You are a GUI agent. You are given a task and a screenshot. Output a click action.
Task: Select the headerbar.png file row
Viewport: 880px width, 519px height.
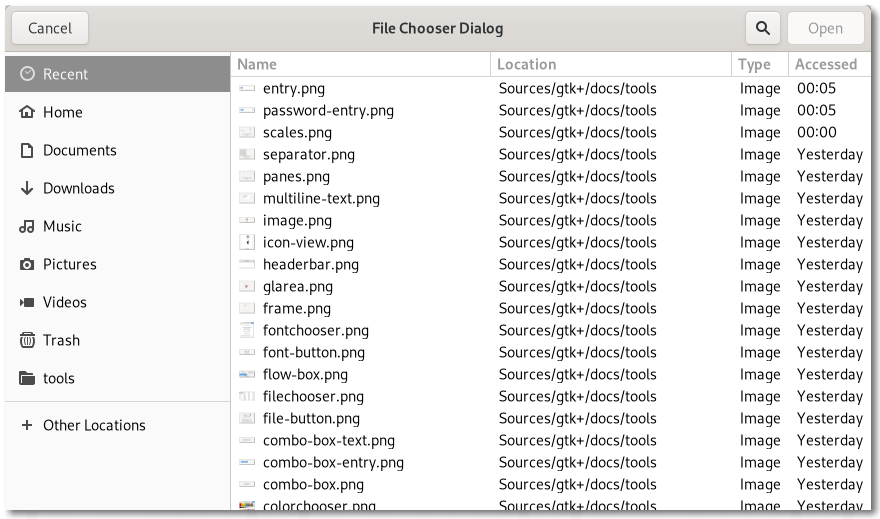coord(310,264)
